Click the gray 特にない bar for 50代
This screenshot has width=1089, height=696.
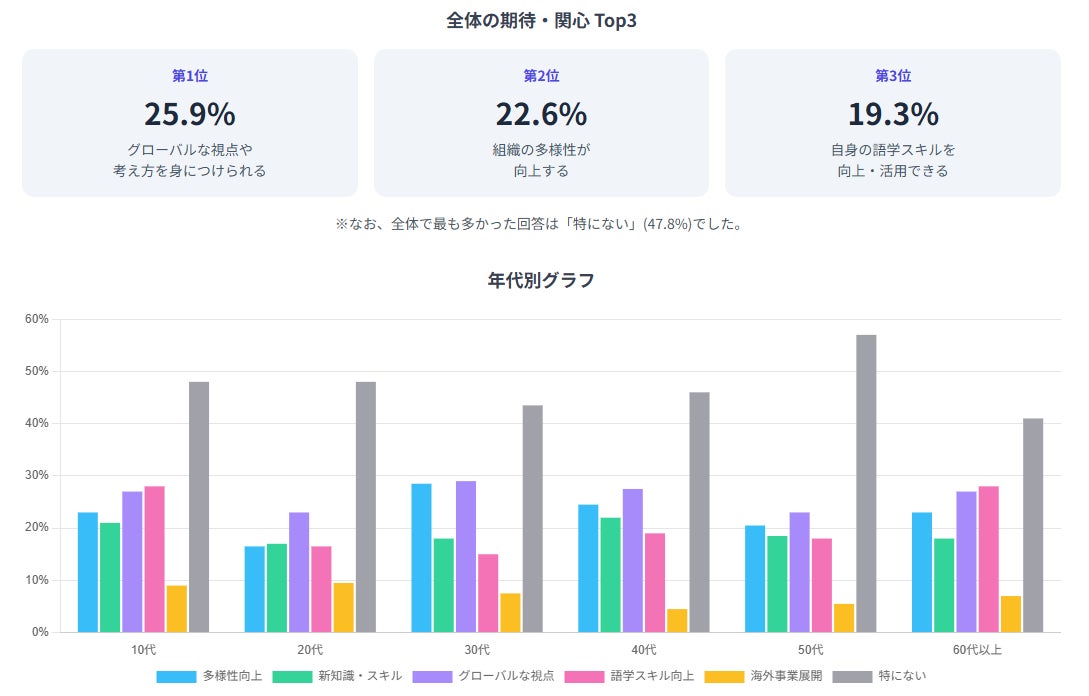pyautogui.click(x=866, y=483)
